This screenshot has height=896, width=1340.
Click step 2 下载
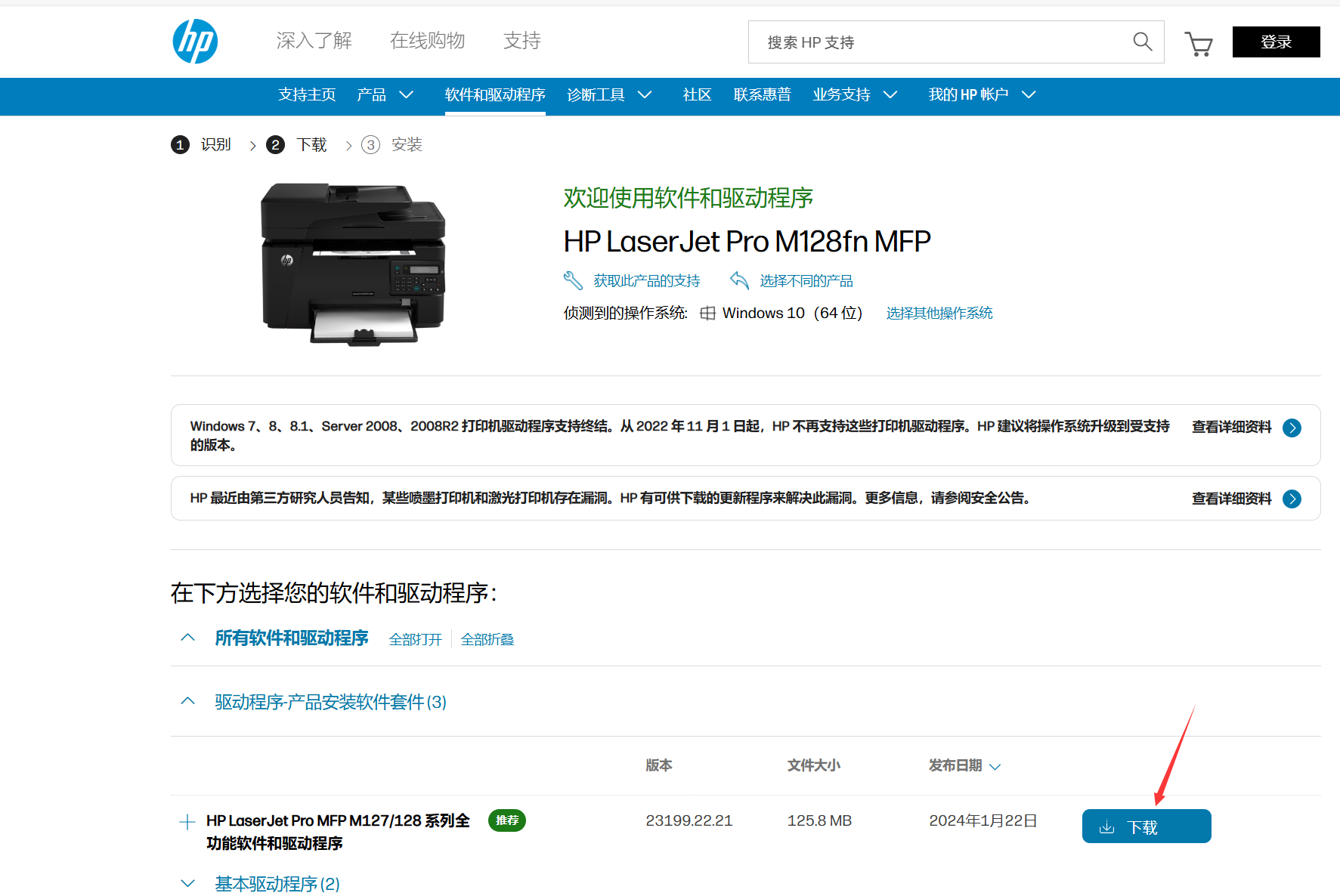pyautogui.click(x=297, y=144)
